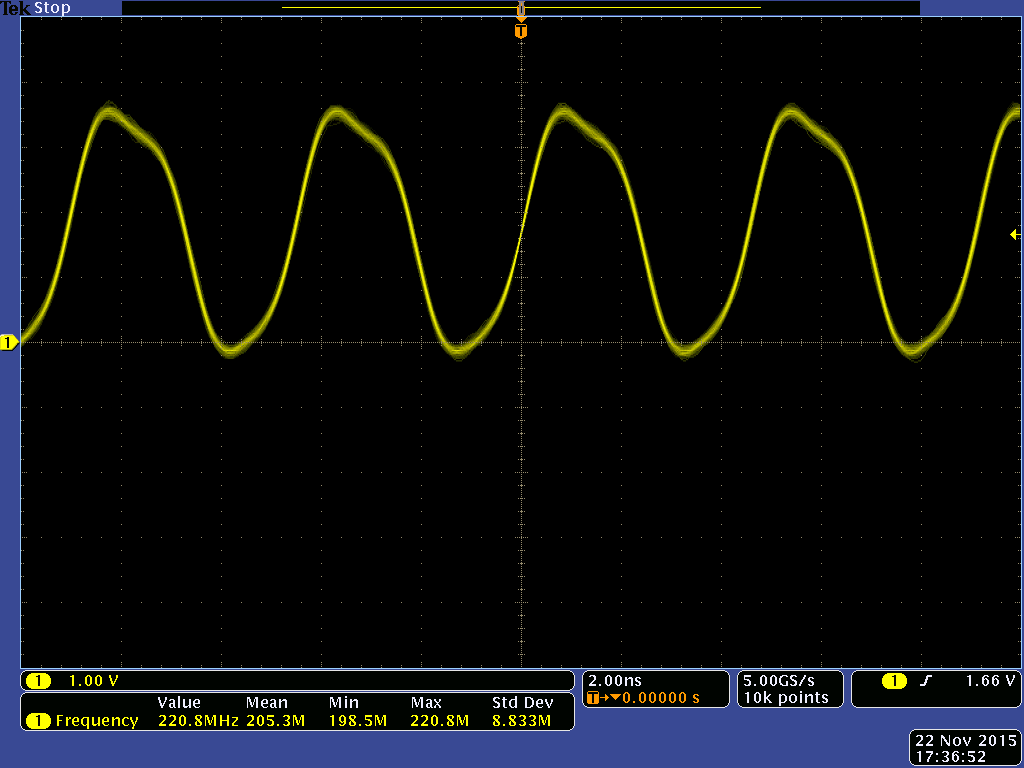Click the yellow trigger level arrow
The image size is (1024, 768).
pos(1015,234)
